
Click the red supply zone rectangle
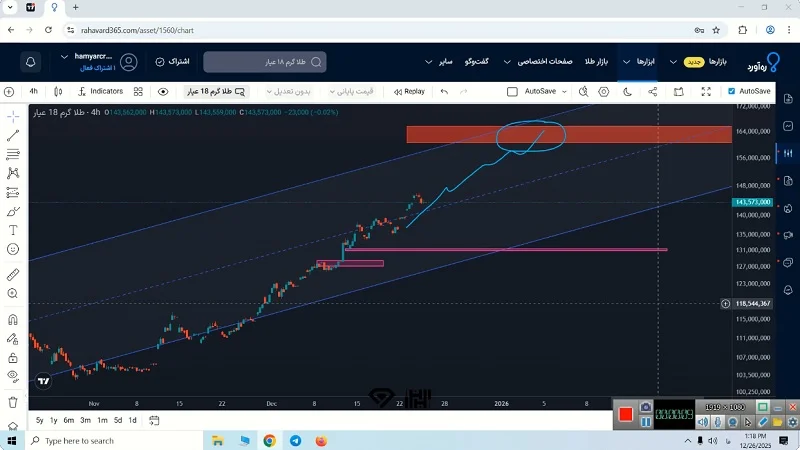click(x=460, y=135)
